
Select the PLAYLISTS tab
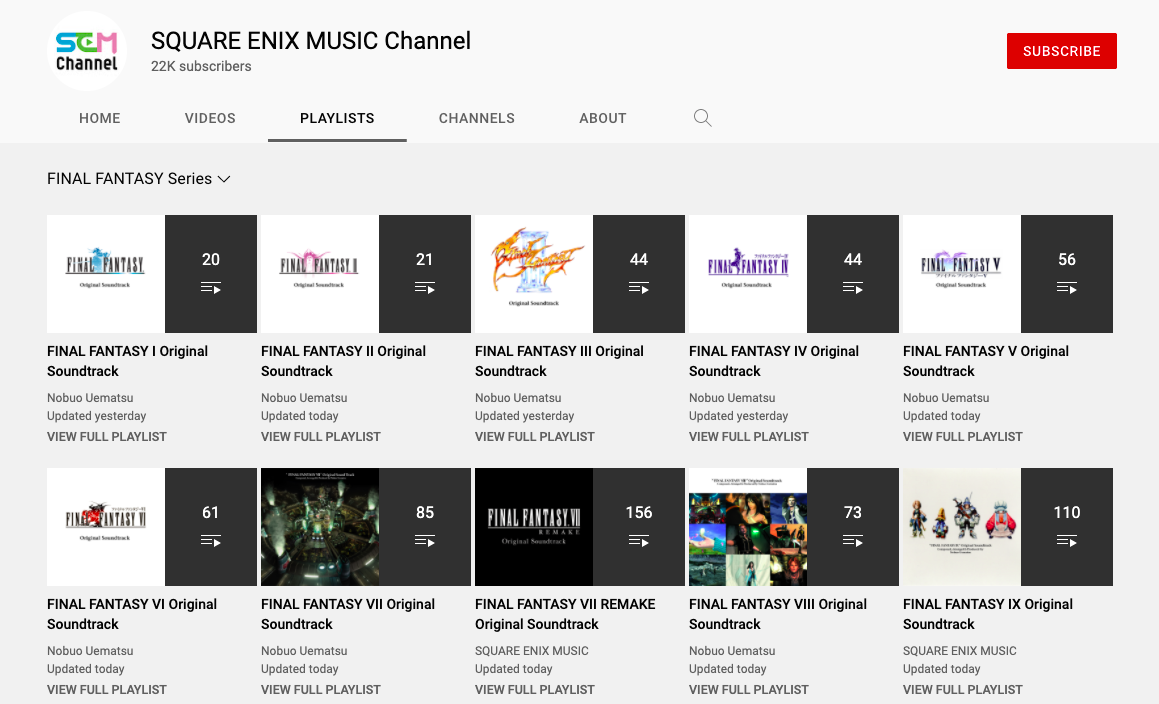click(337, 118)
